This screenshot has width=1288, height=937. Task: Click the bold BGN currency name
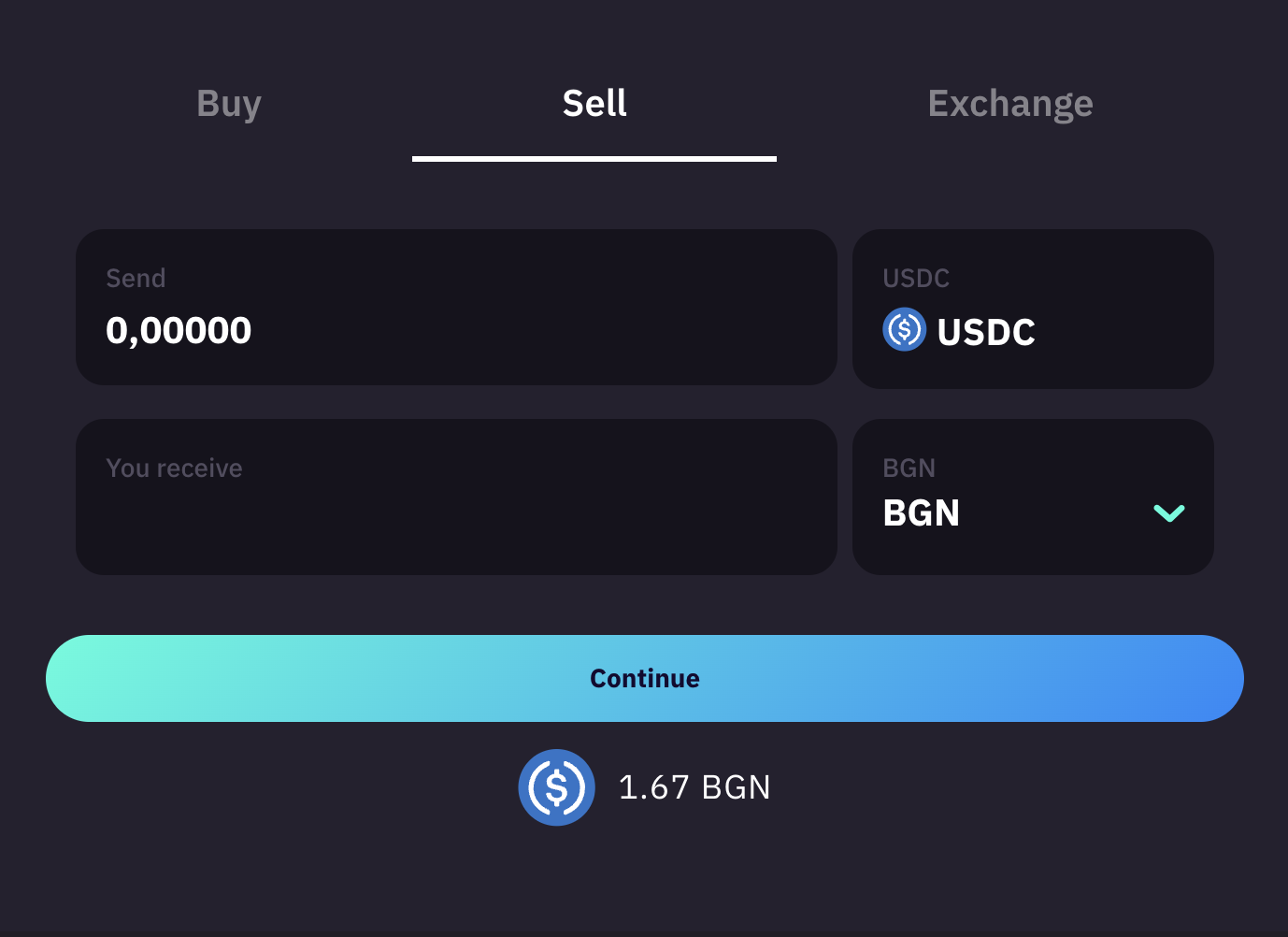(x=922, y=513)
